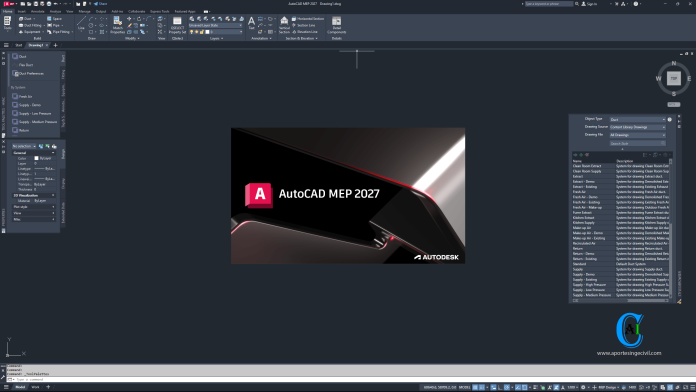Select Section Line tool

(304, 25)
